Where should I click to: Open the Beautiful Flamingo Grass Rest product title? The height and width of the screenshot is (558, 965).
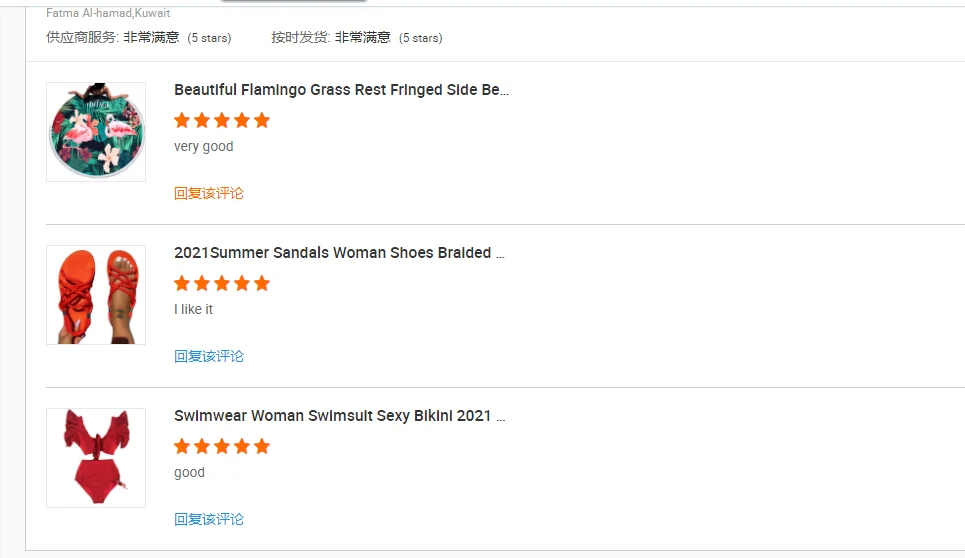pos(341,90)
